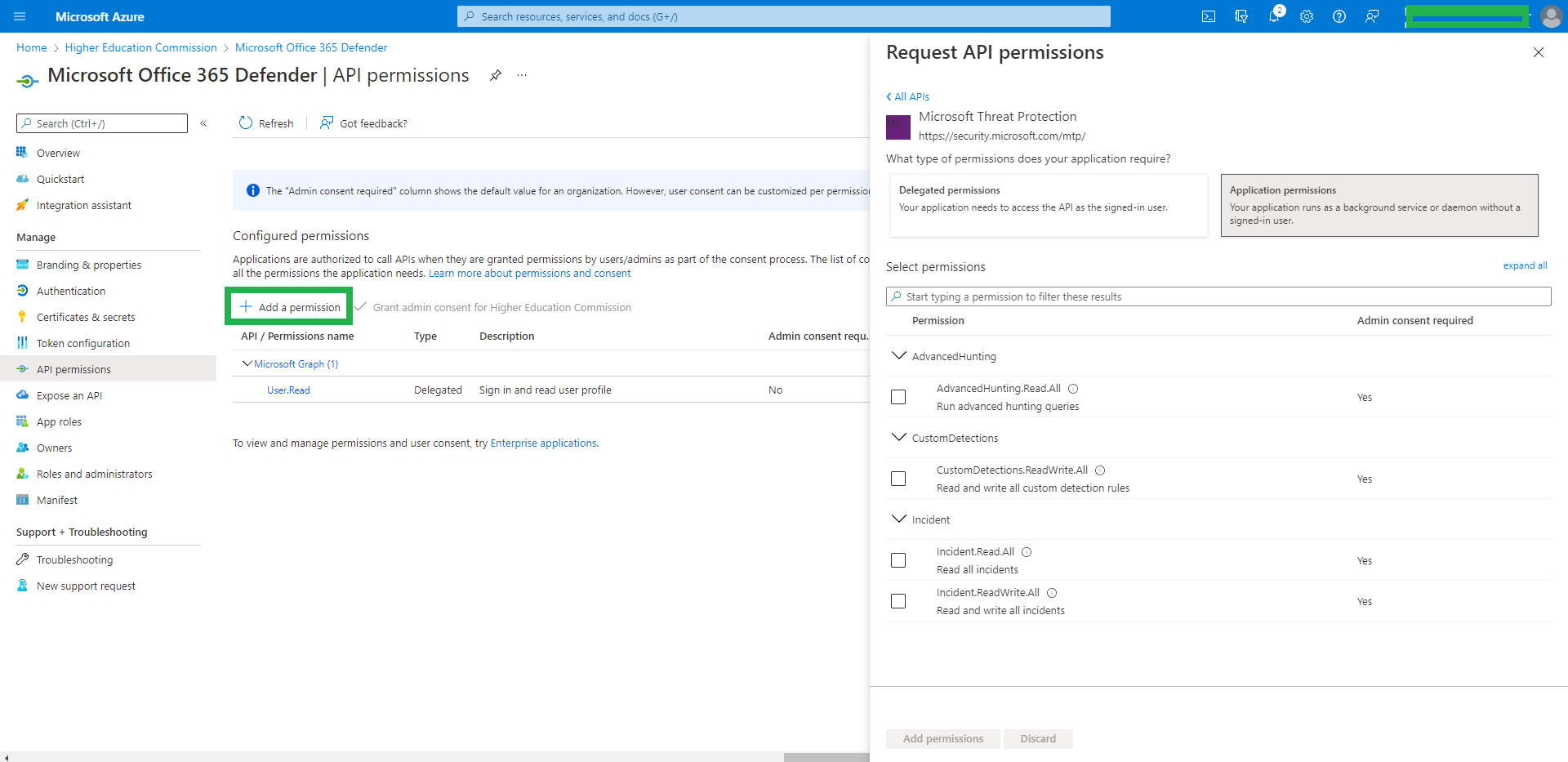The height and width of the screenshot is (762, 1568).
Task: Click the sidebar Search (Ctrl+/) field
Action: pyautogui.click(x=102, y=123)
